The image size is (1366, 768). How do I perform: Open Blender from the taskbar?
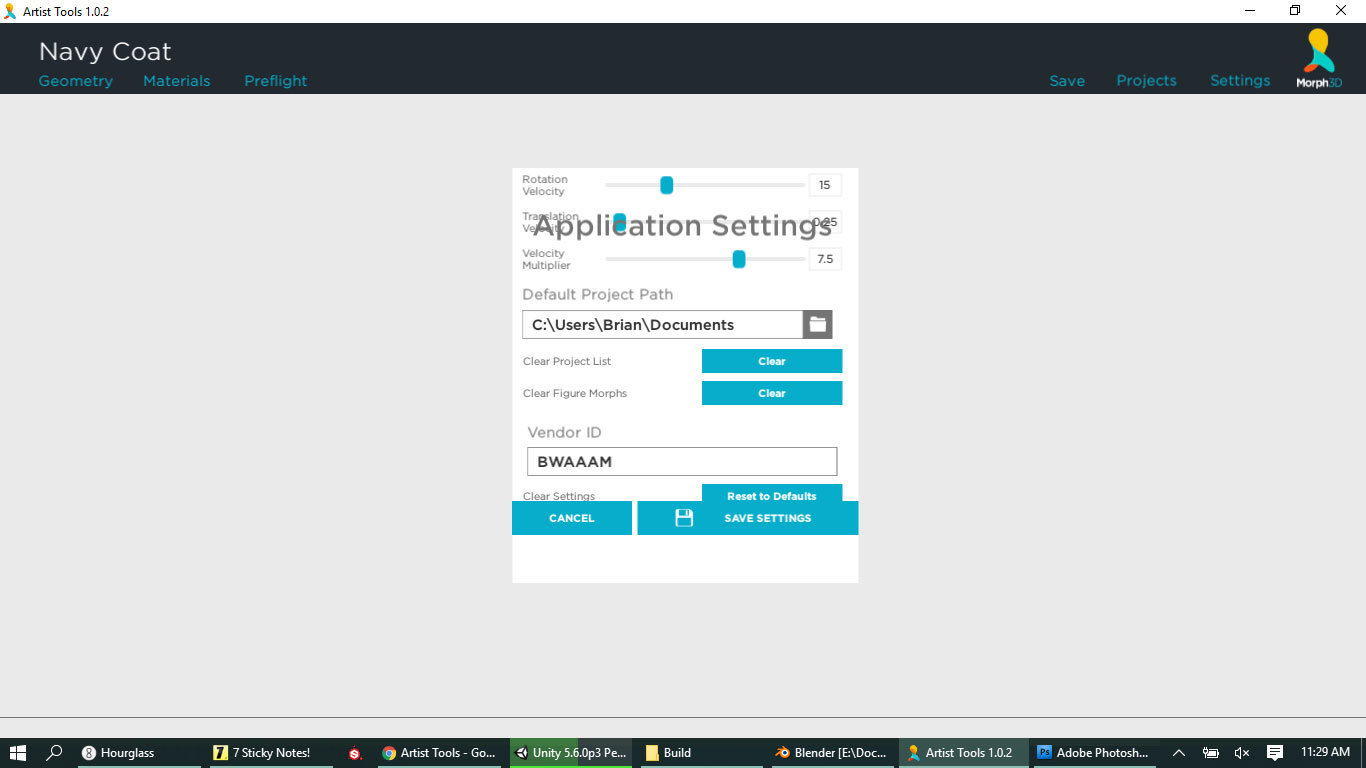click(831, 753)
